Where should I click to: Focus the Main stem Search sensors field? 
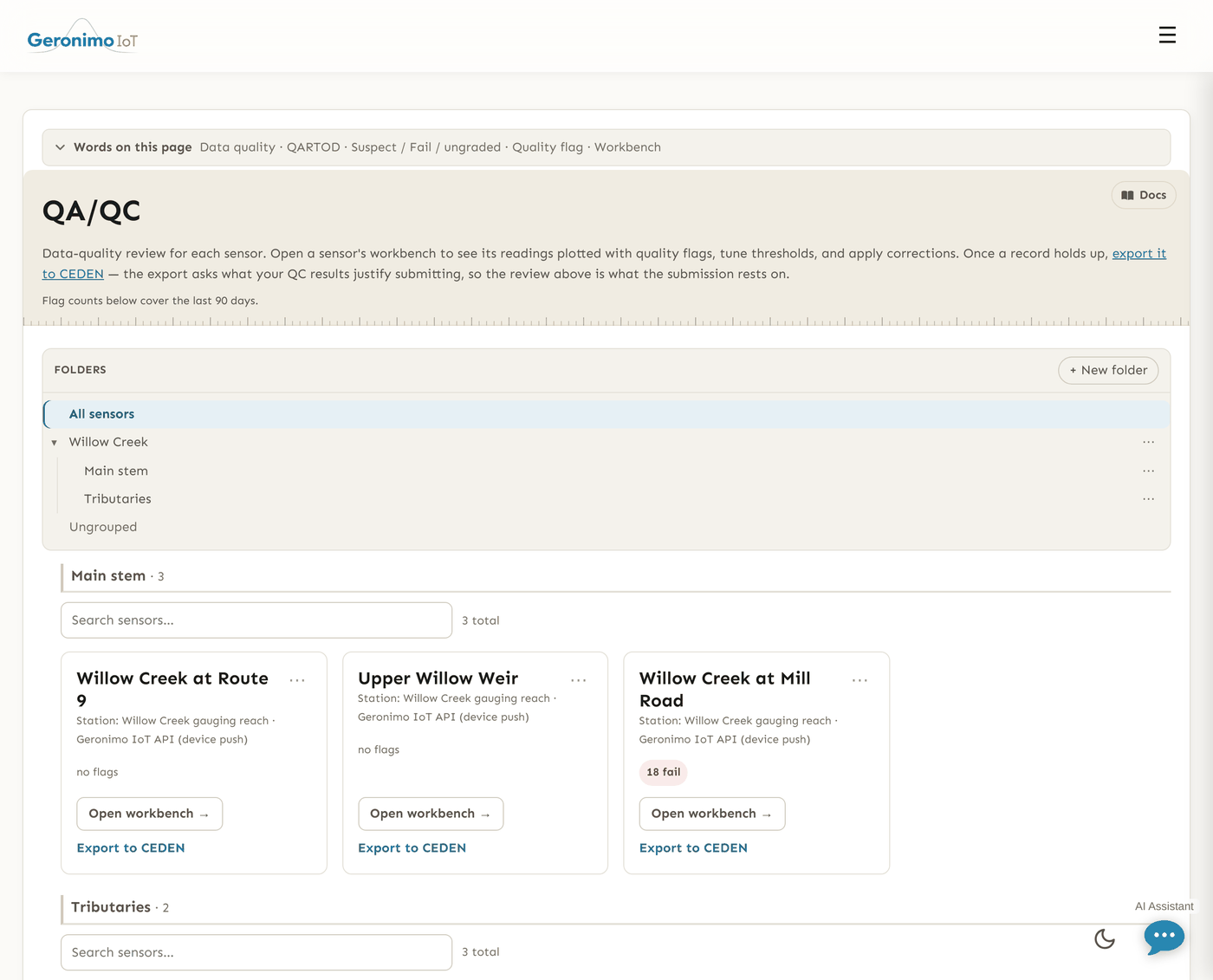(x=256, y=620)
